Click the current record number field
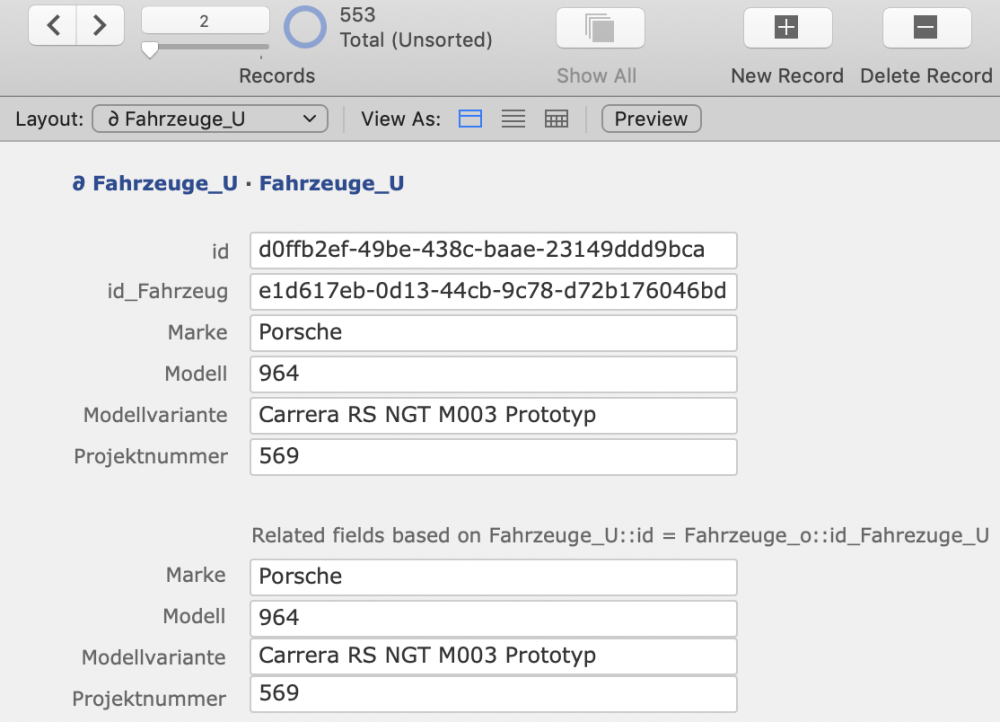Screen dimensions: 1000x722 [x=205, y=21]
